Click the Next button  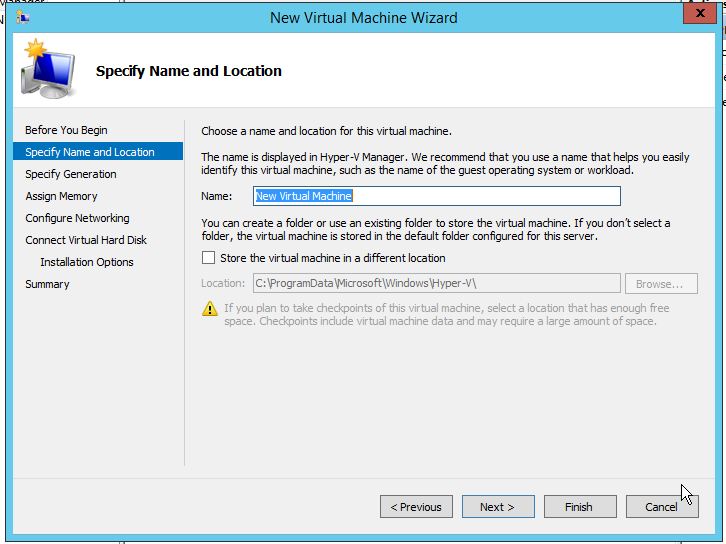pyautogui.click(x=498, y=506)
